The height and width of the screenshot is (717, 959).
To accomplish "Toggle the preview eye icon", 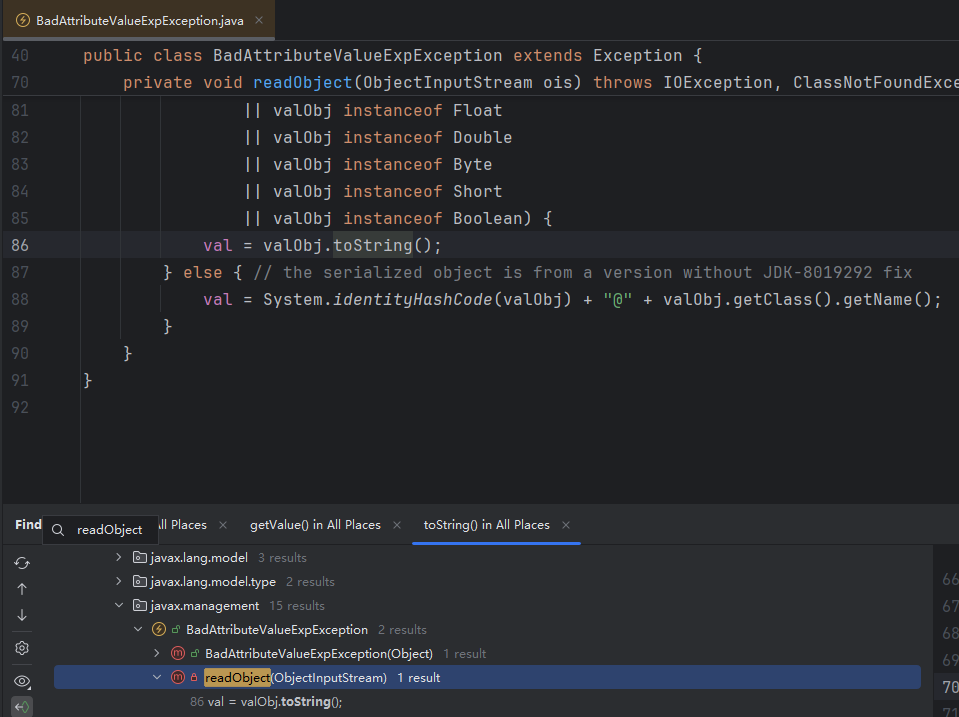I will coord(22,681).
